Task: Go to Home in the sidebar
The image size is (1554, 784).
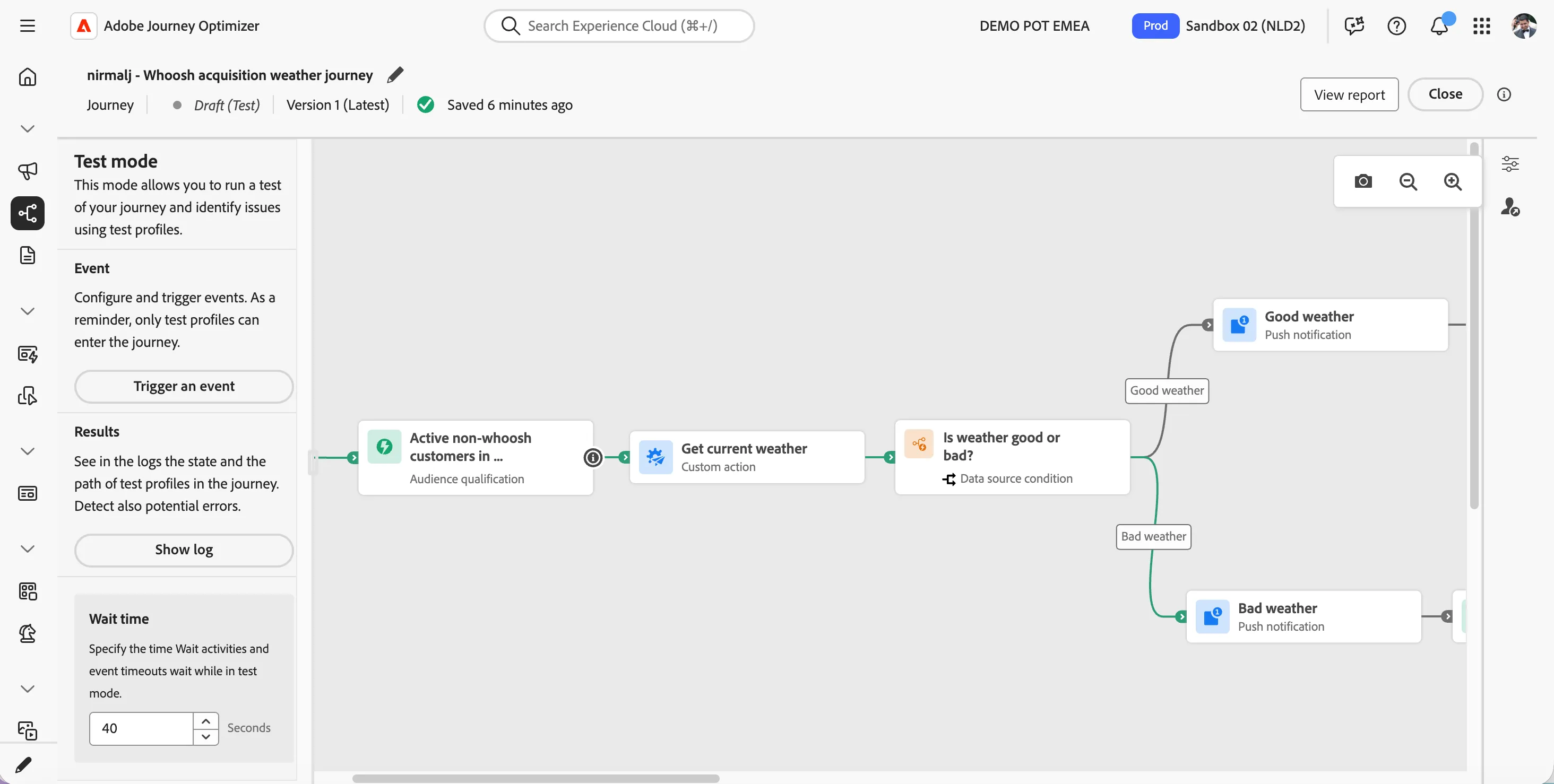Action: pos(28,77)
